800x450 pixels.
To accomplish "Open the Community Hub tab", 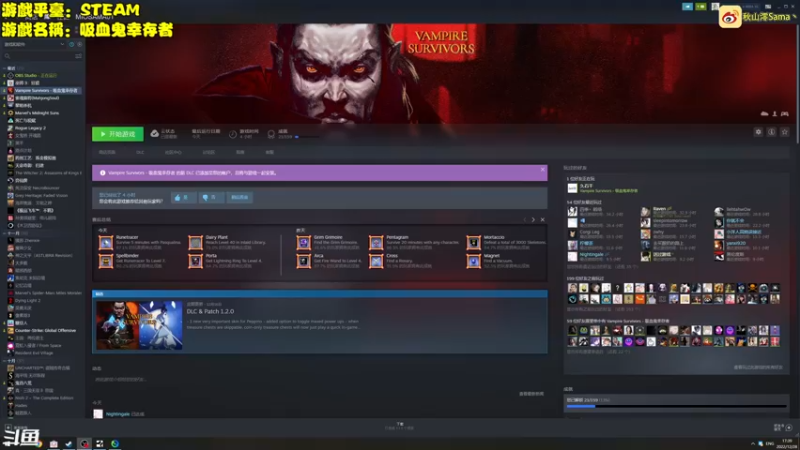I will click(173, 152).
